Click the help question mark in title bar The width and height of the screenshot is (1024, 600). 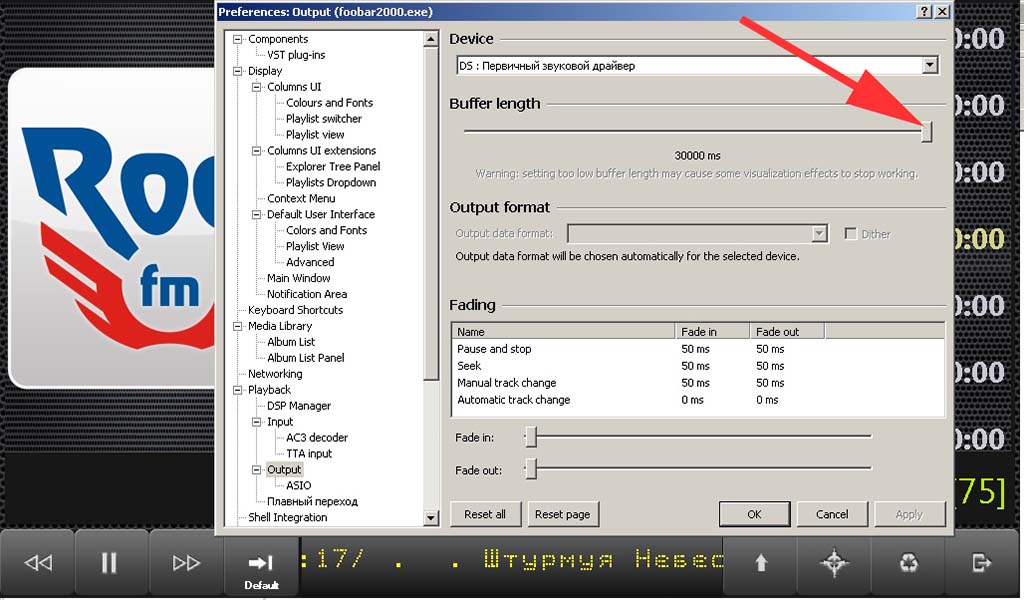pos(923,11)
